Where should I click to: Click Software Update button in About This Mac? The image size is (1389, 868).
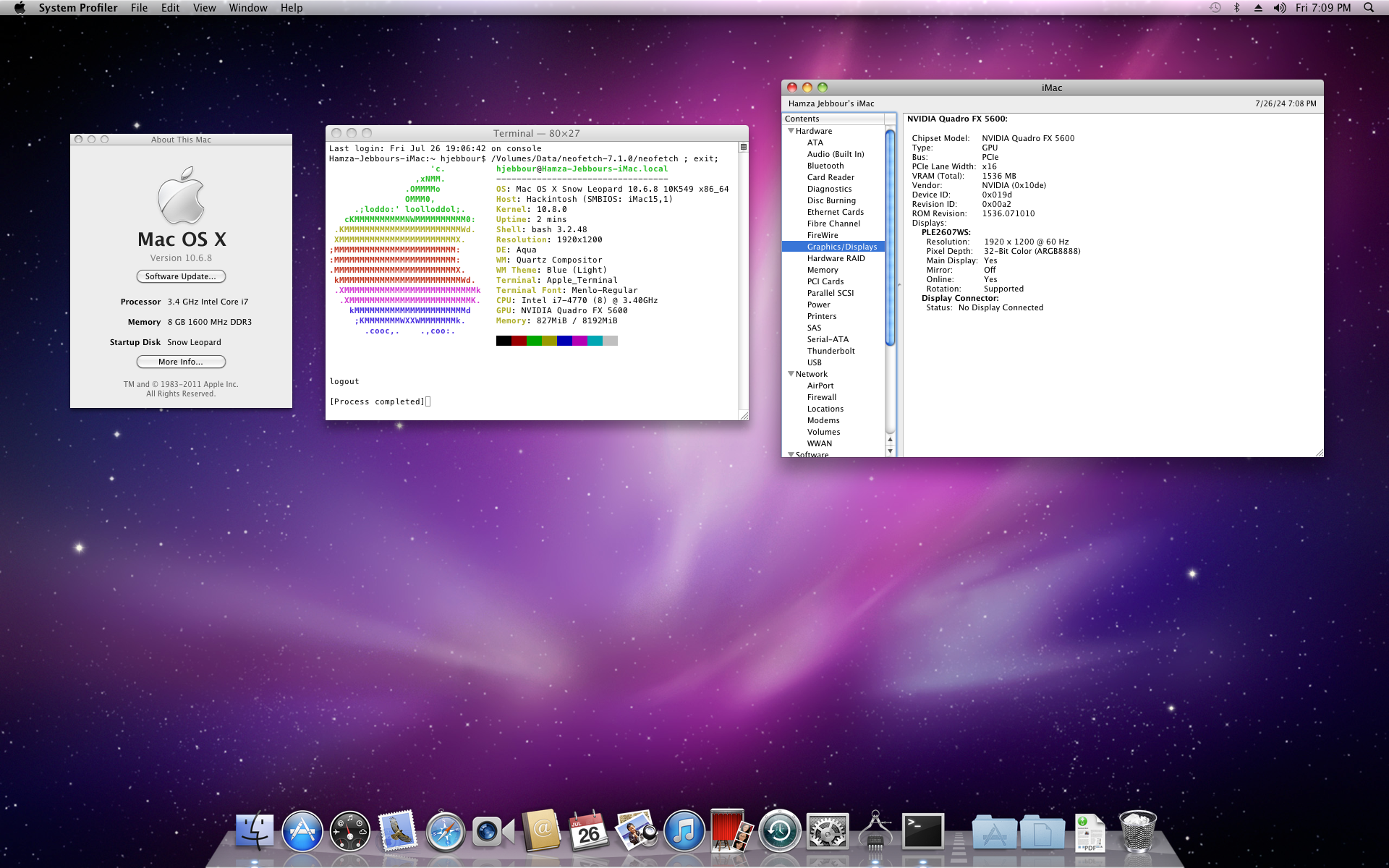(x=181, y=276)
